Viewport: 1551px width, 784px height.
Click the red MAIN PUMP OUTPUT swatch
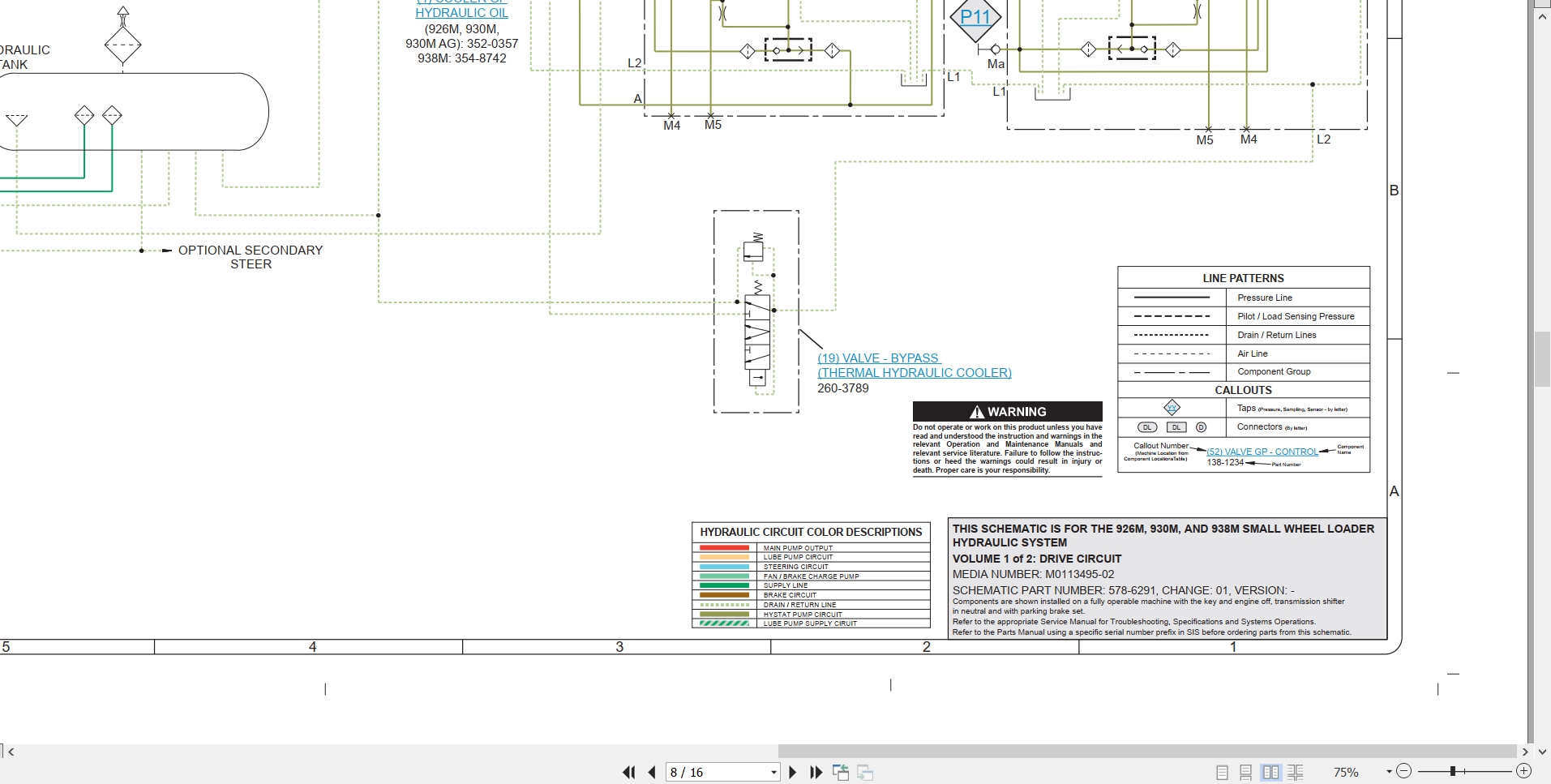click(725, 548)
